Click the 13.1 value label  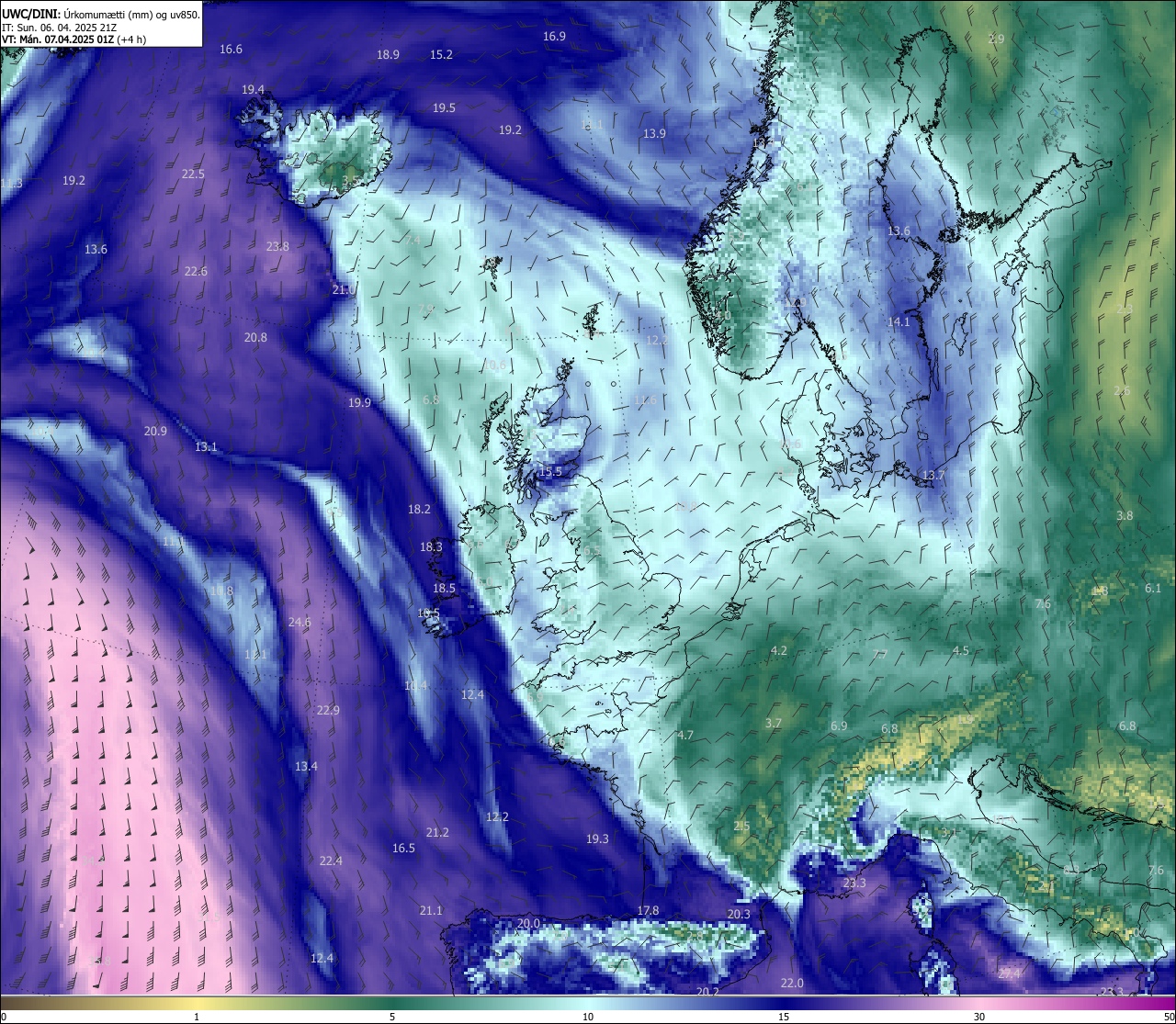point(206,447)
